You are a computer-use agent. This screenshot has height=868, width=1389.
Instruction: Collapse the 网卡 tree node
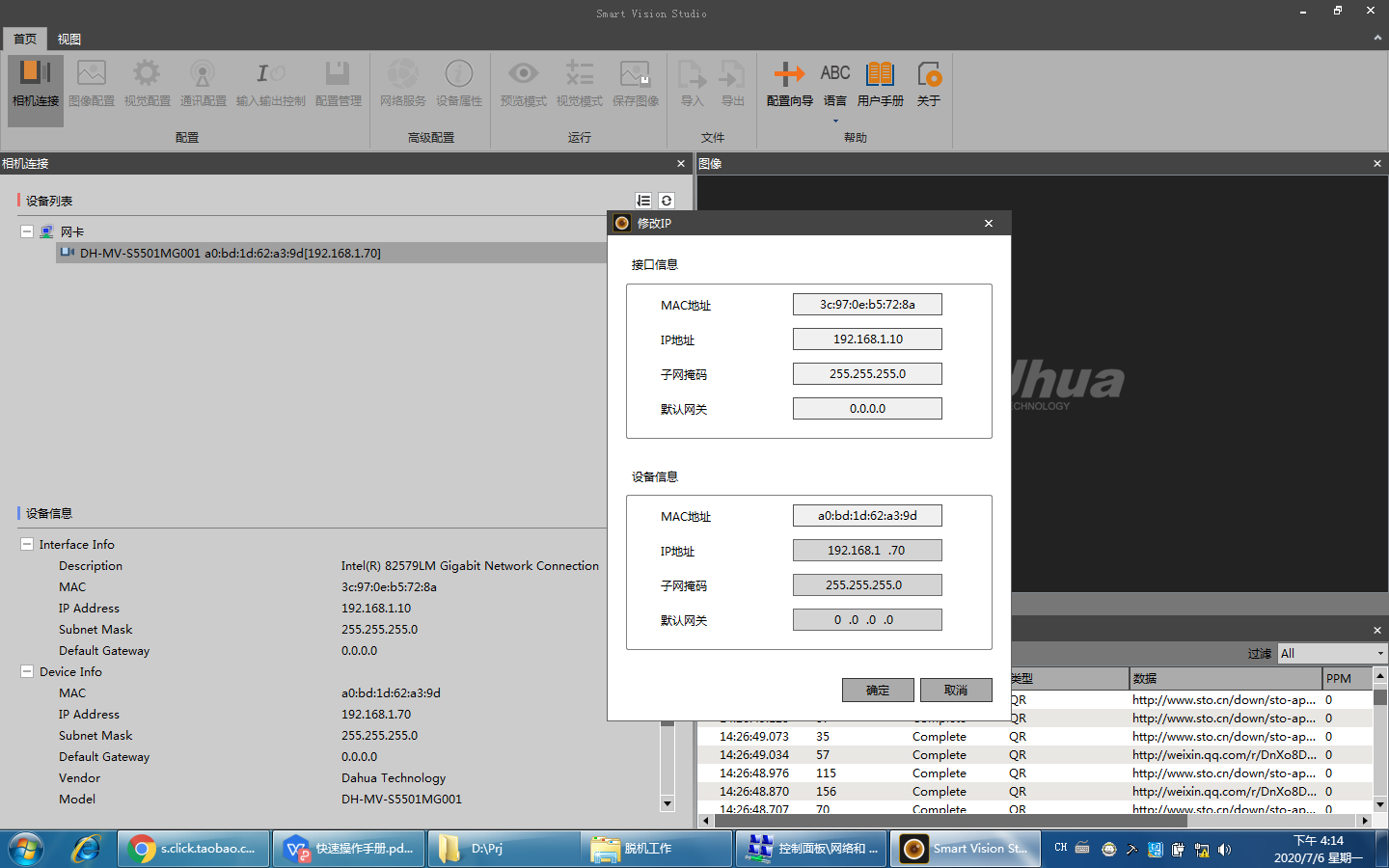pos(26,231)
